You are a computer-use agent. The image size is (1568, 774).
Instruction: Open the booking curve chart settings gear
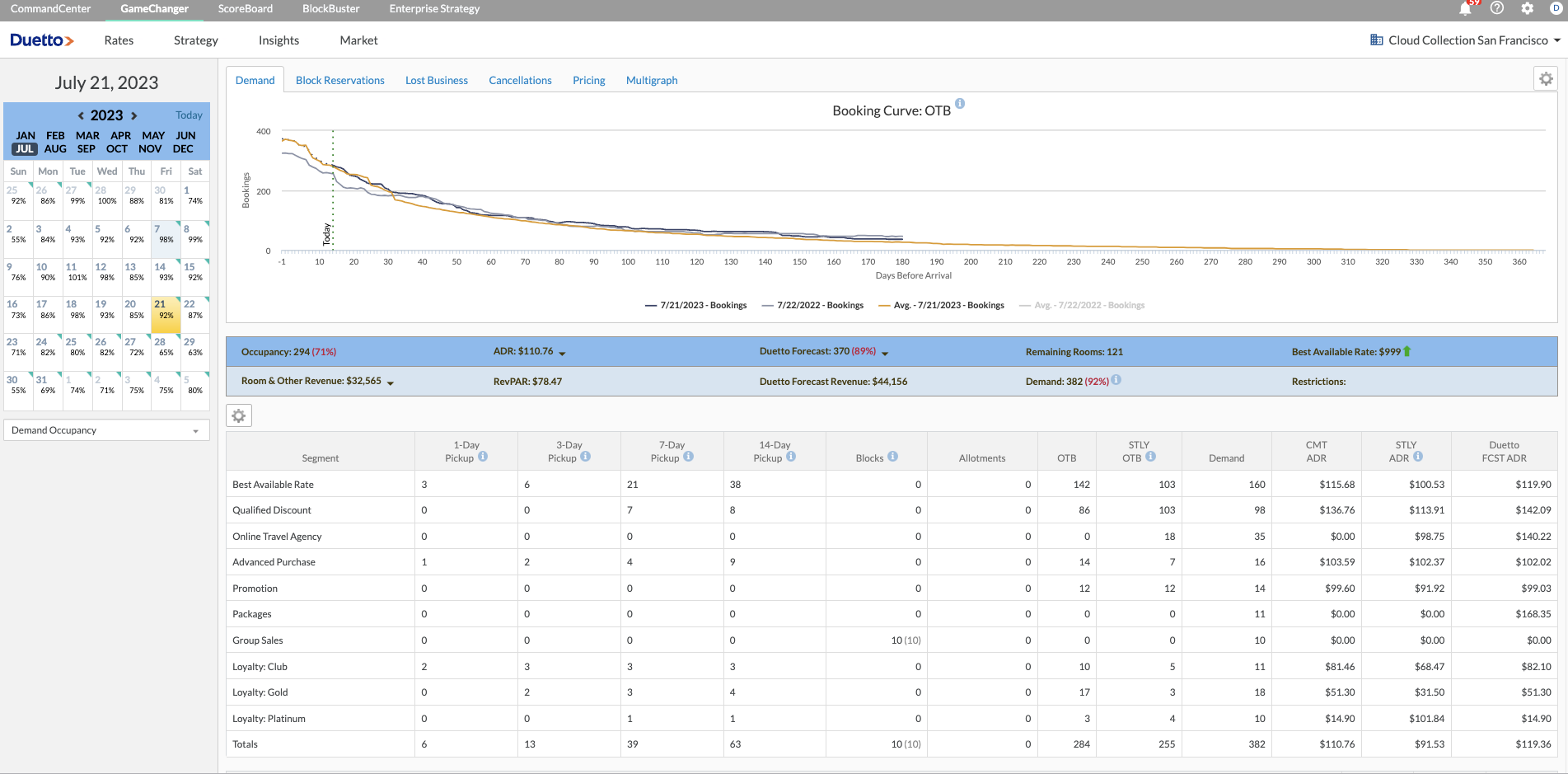(1546, 79)
